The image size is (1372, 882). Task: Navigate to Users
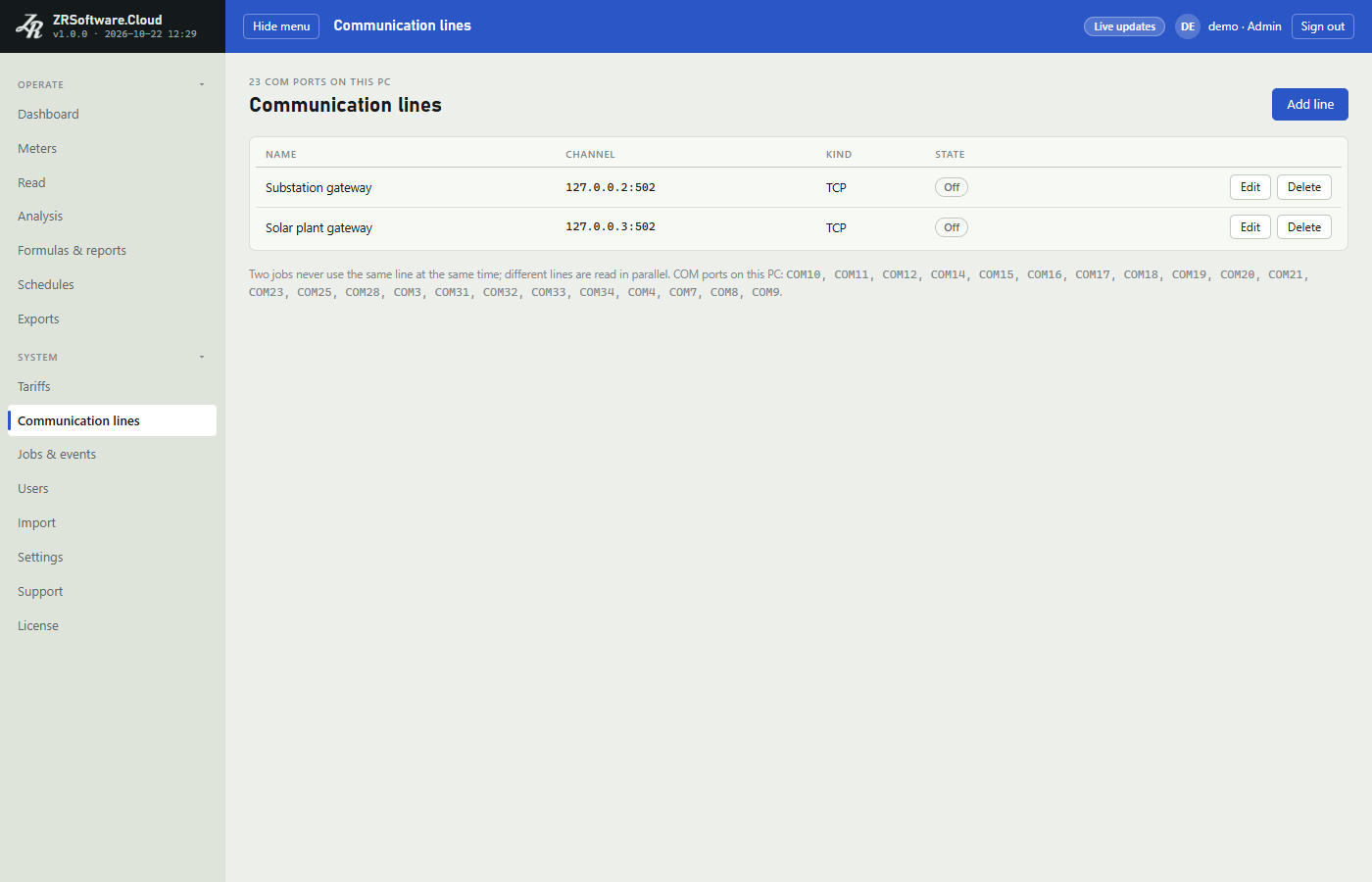click(113, 489)
